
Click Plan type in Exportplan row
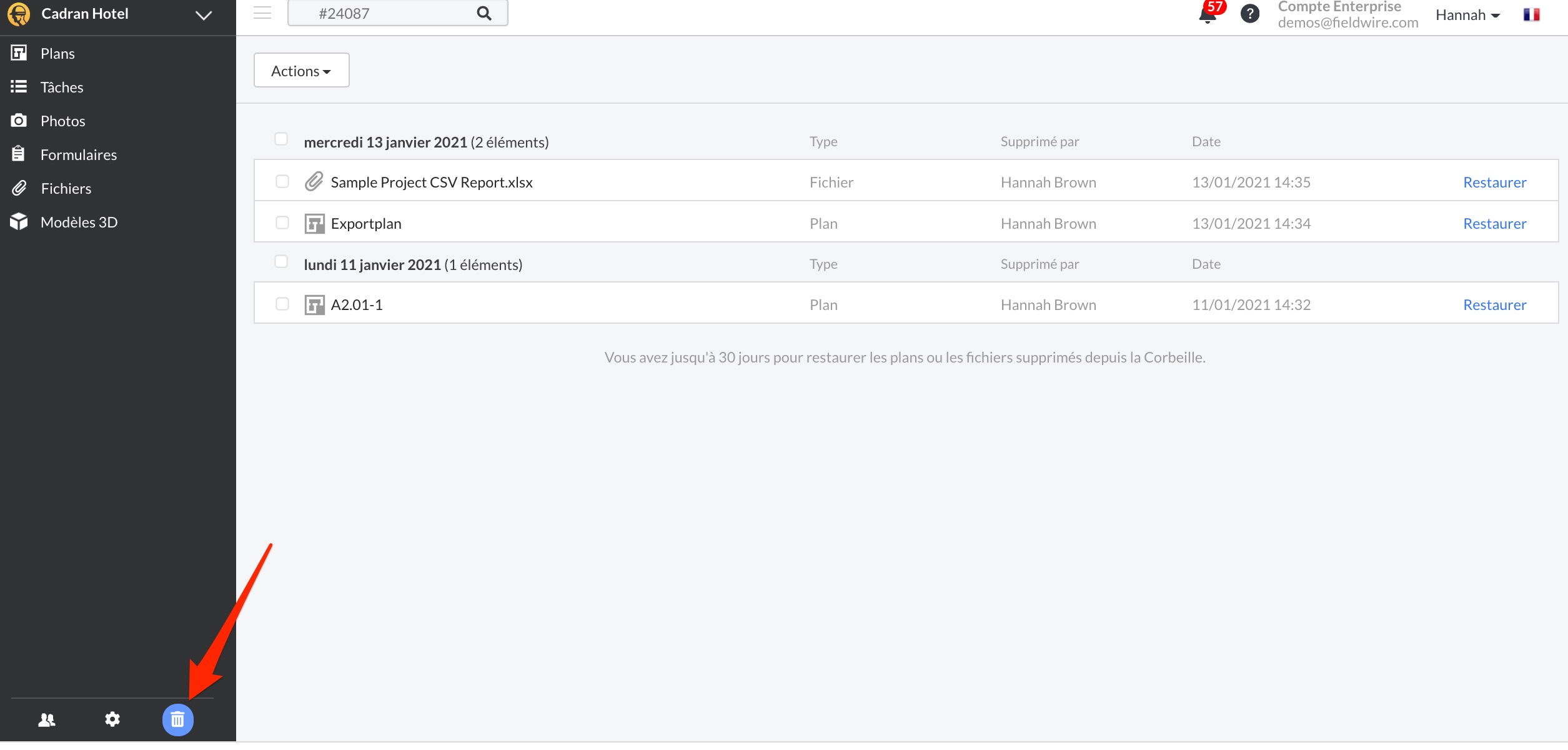(x=823, y=224)
